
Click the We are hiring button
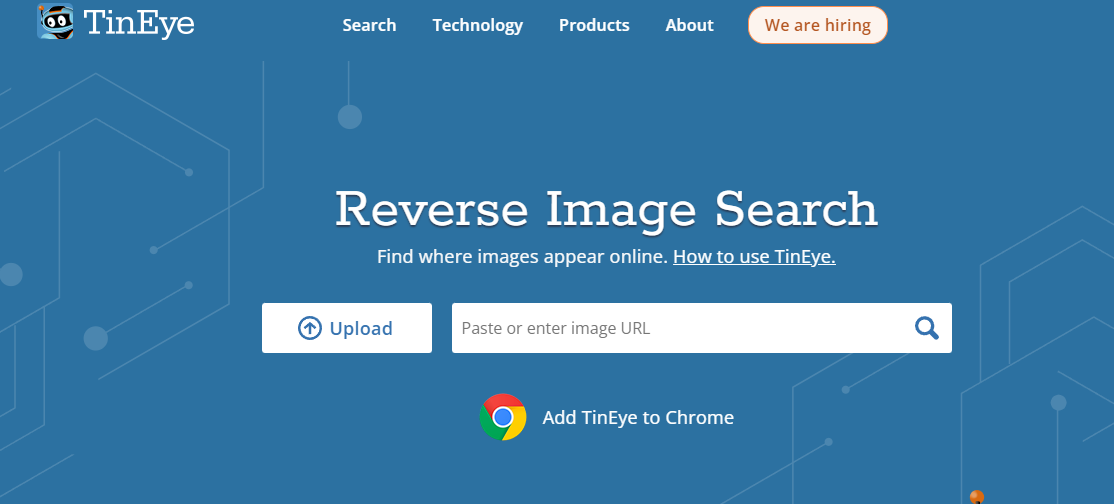point(818,26)
